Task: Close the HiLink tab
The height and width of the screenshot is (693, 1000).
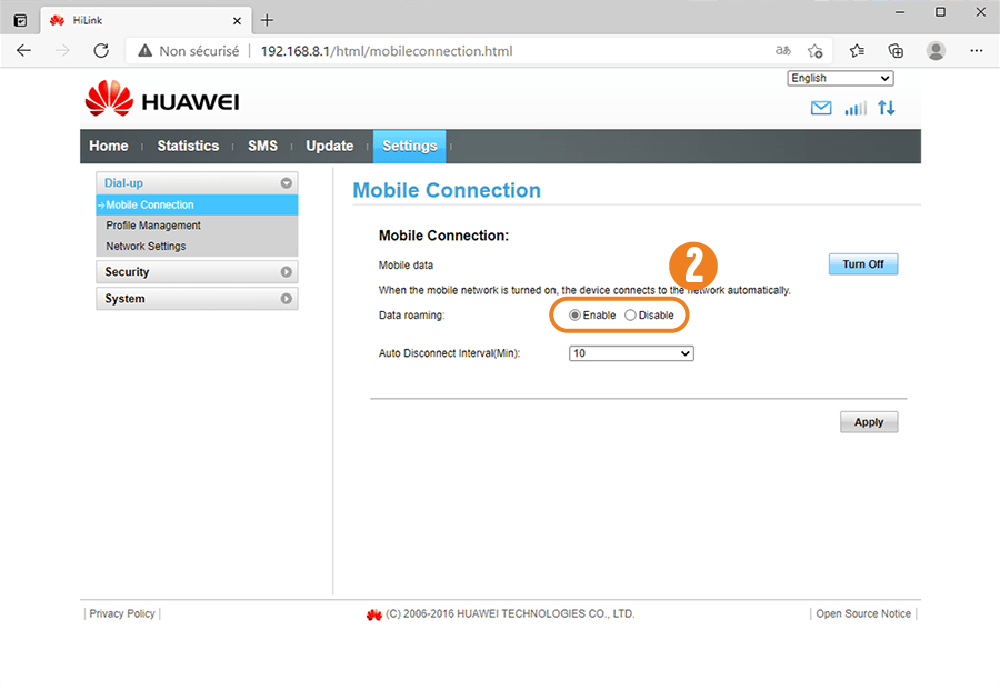Action: point(237,20)
